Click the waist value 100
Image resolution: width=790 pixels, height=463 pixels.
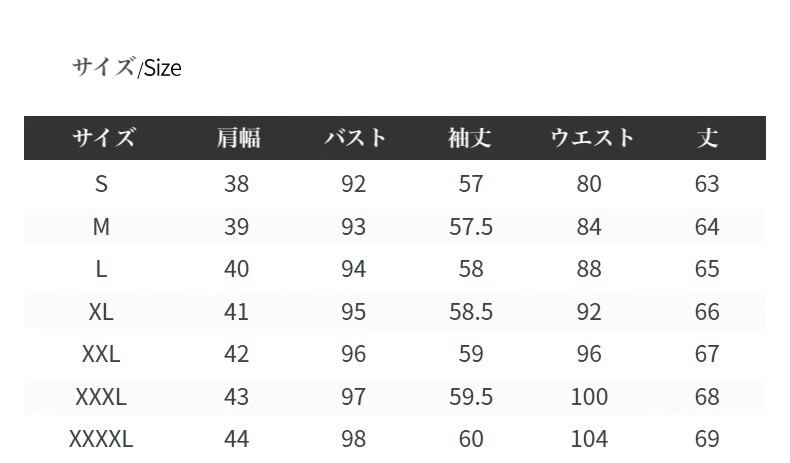[x=589, y=397]
